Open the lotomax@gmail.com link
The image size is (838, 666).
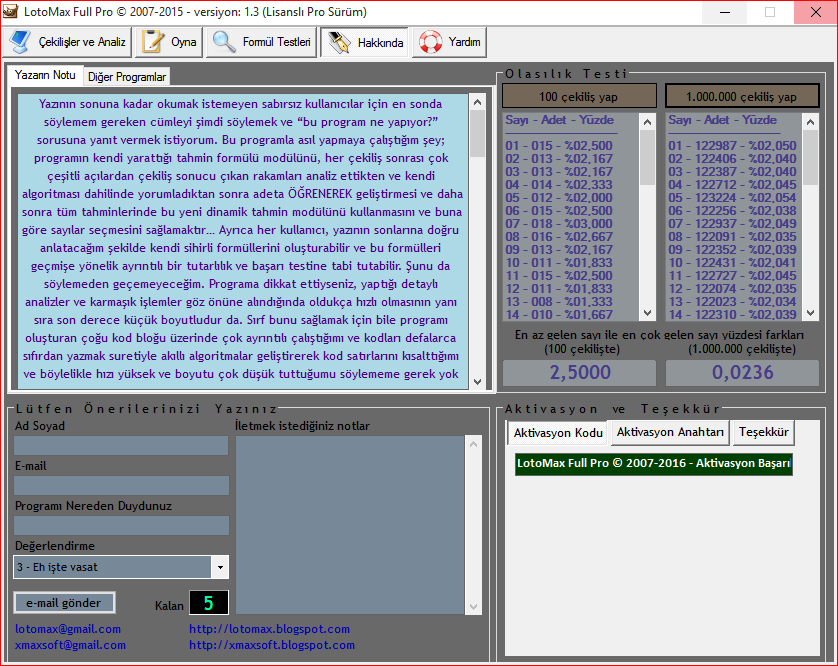(68, 629)
